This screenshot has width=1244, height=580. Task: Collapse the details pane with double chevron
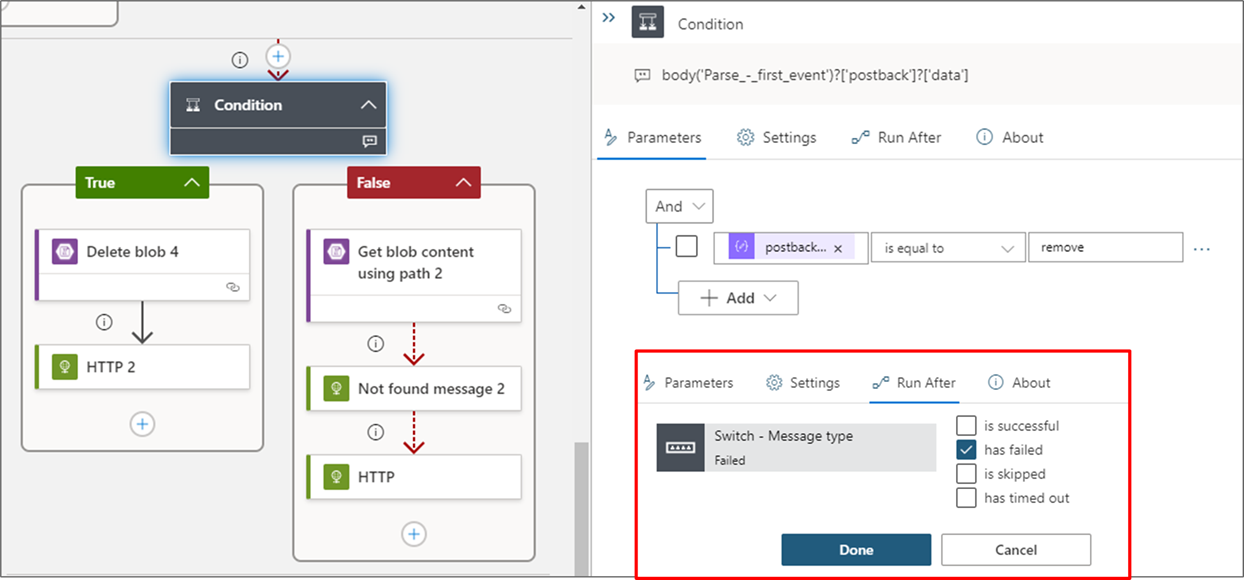point(609,18)
